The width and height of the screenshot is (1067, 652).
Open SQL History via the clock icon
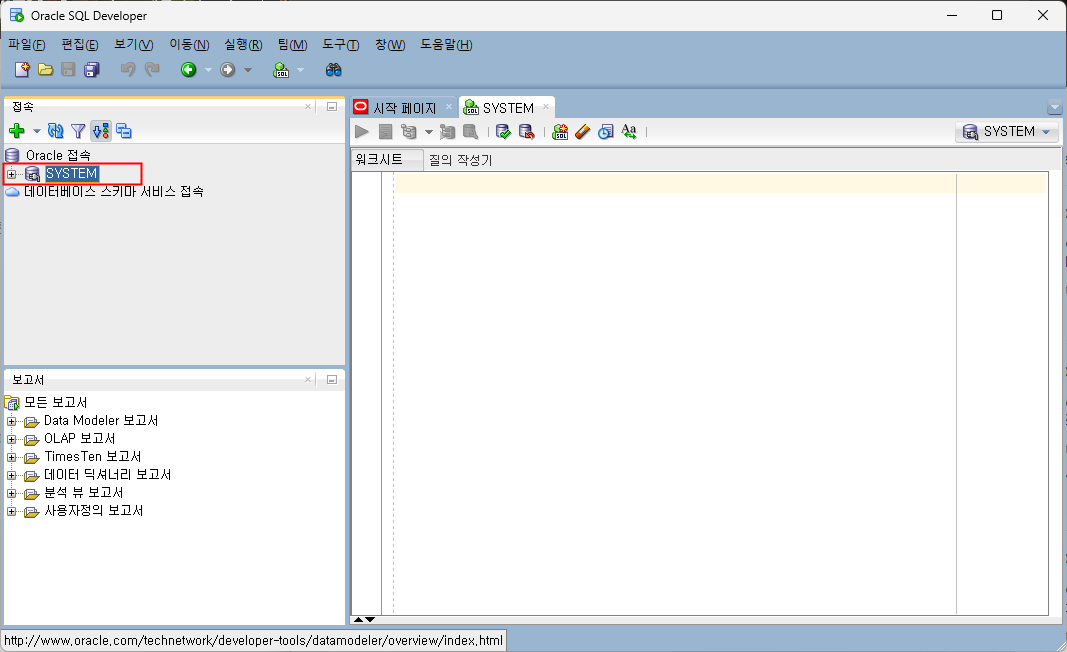605,131
